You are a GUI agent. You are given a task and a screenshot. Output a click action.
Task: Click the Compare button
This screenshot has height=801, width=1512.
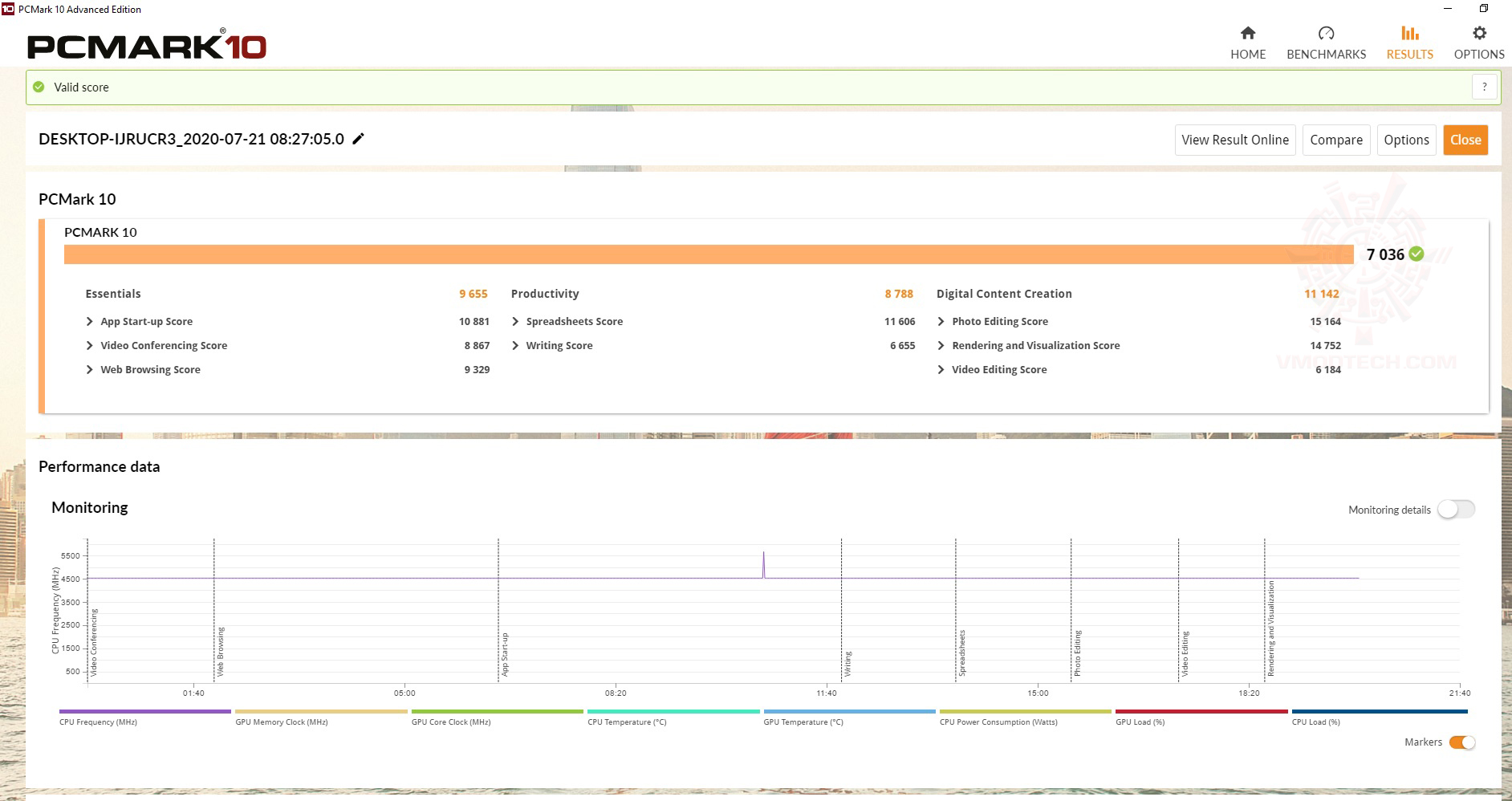1336,140
